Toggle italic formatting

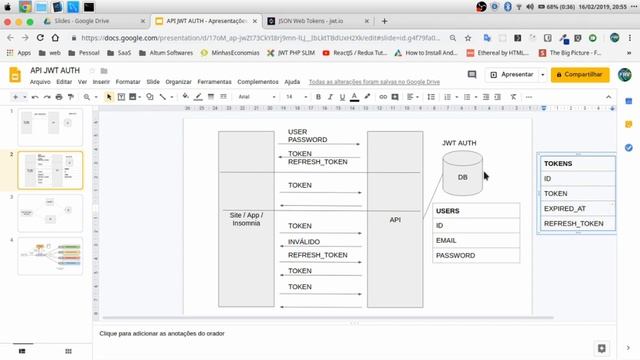click(330, 97)
